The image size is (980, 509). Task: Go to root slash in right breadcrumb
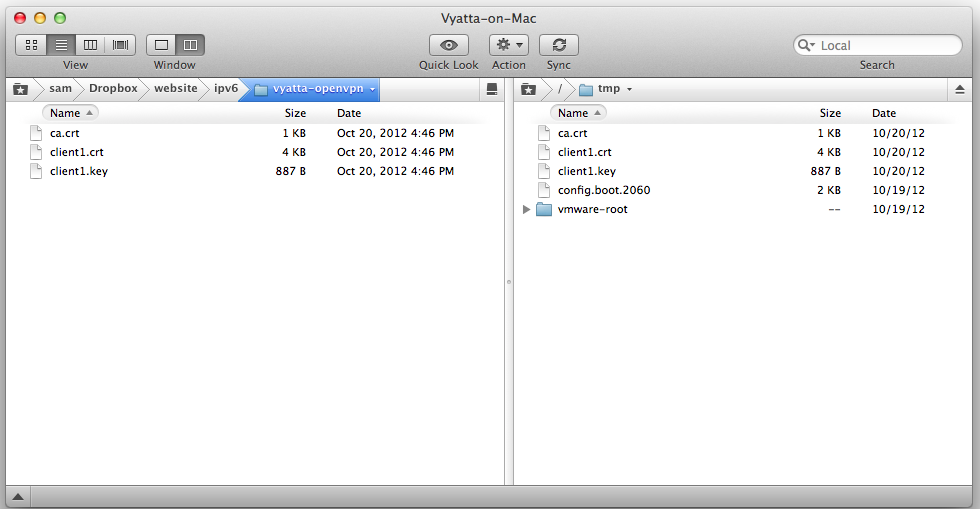[x=560, y=89]
